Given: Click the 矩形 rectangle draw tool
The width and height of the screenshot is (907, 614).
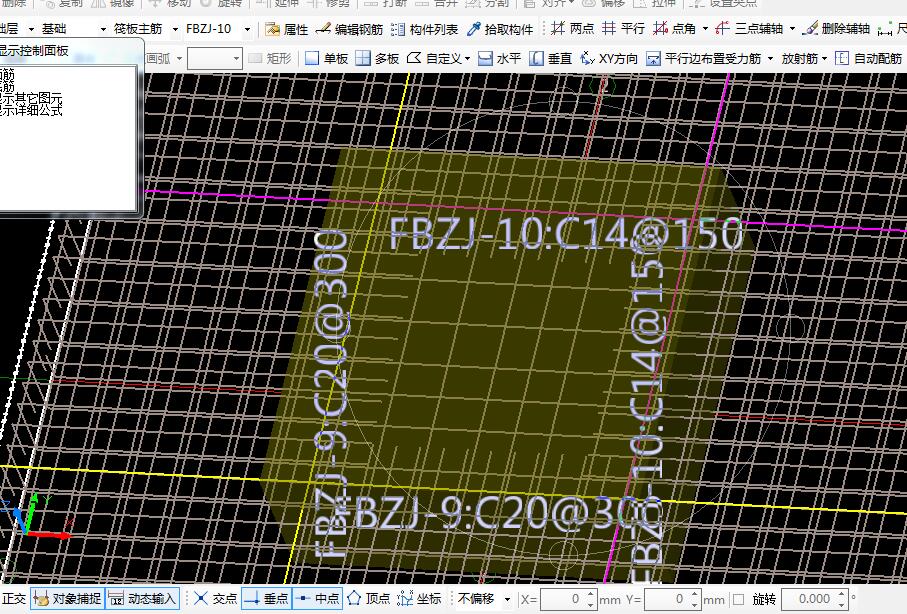Looking at the screenshot, I should [x=270, y=58].
